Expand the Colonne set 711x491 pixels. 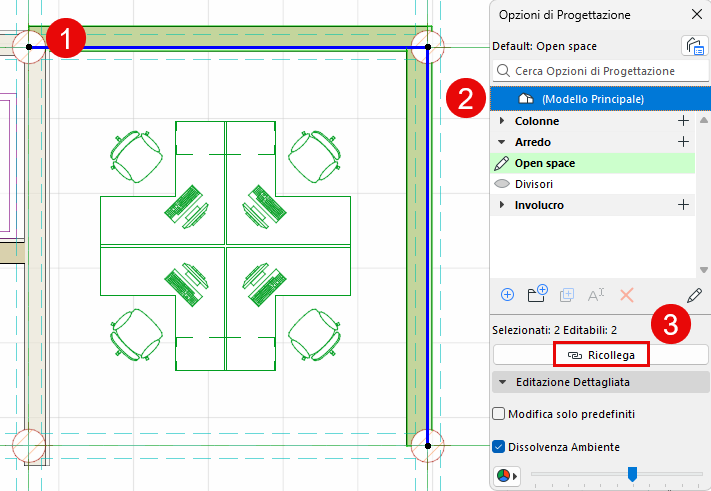[502, 121]
